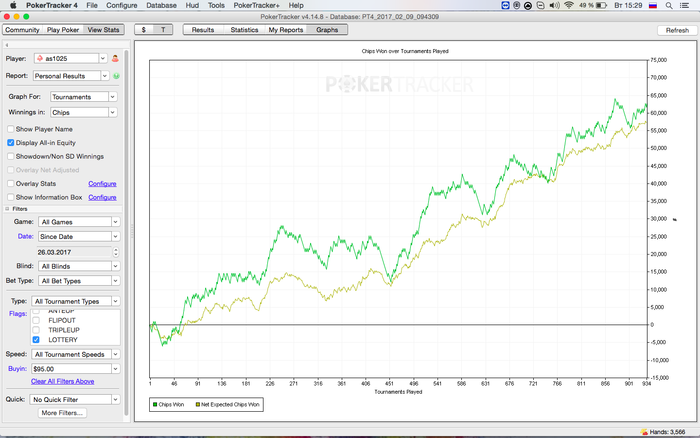Image resolution: width=700 pixels, height=438 pixels.
Task: Click Clear All Filters Above link
Action: 62,381
